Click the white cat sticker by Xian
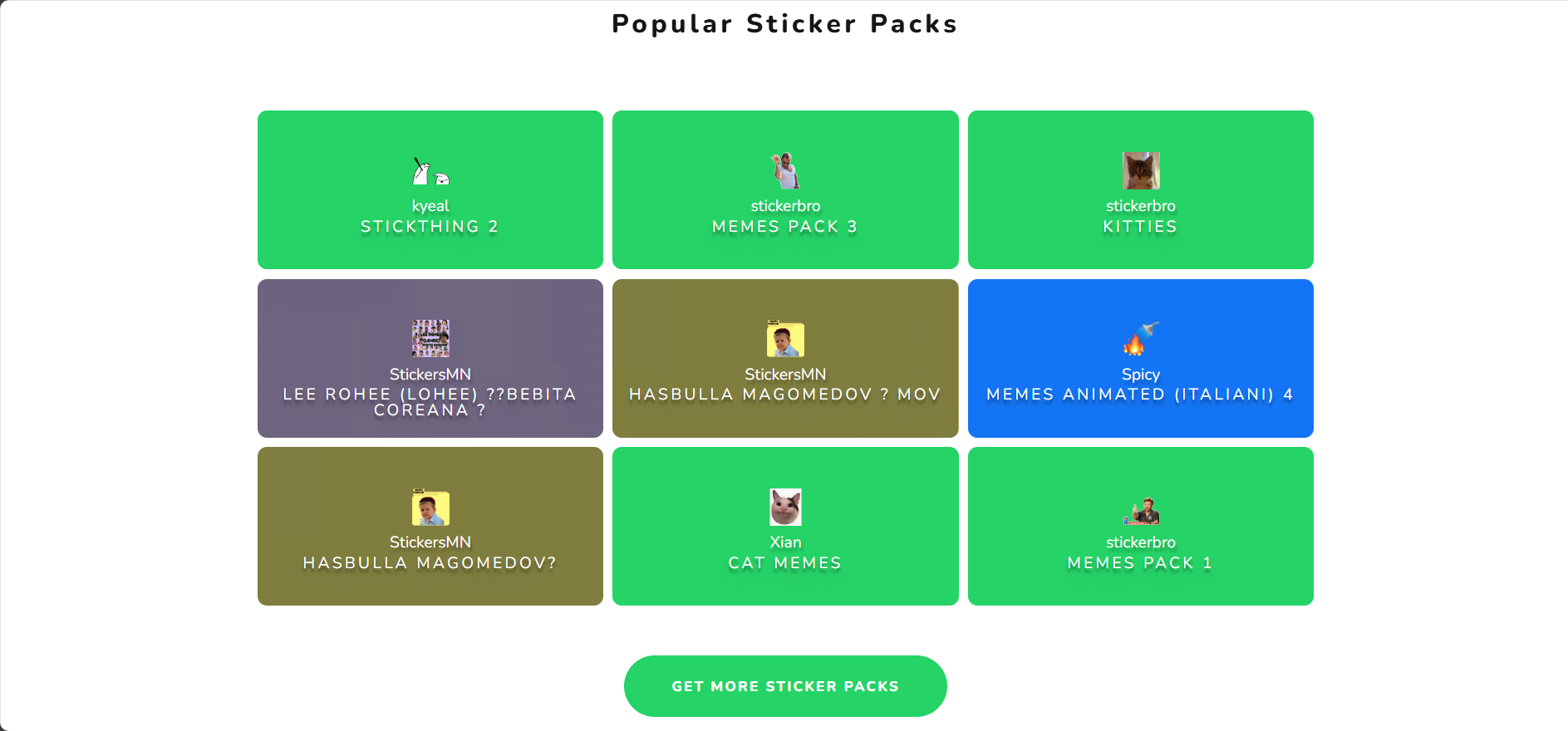1568x731 pixels. (785, 508)
